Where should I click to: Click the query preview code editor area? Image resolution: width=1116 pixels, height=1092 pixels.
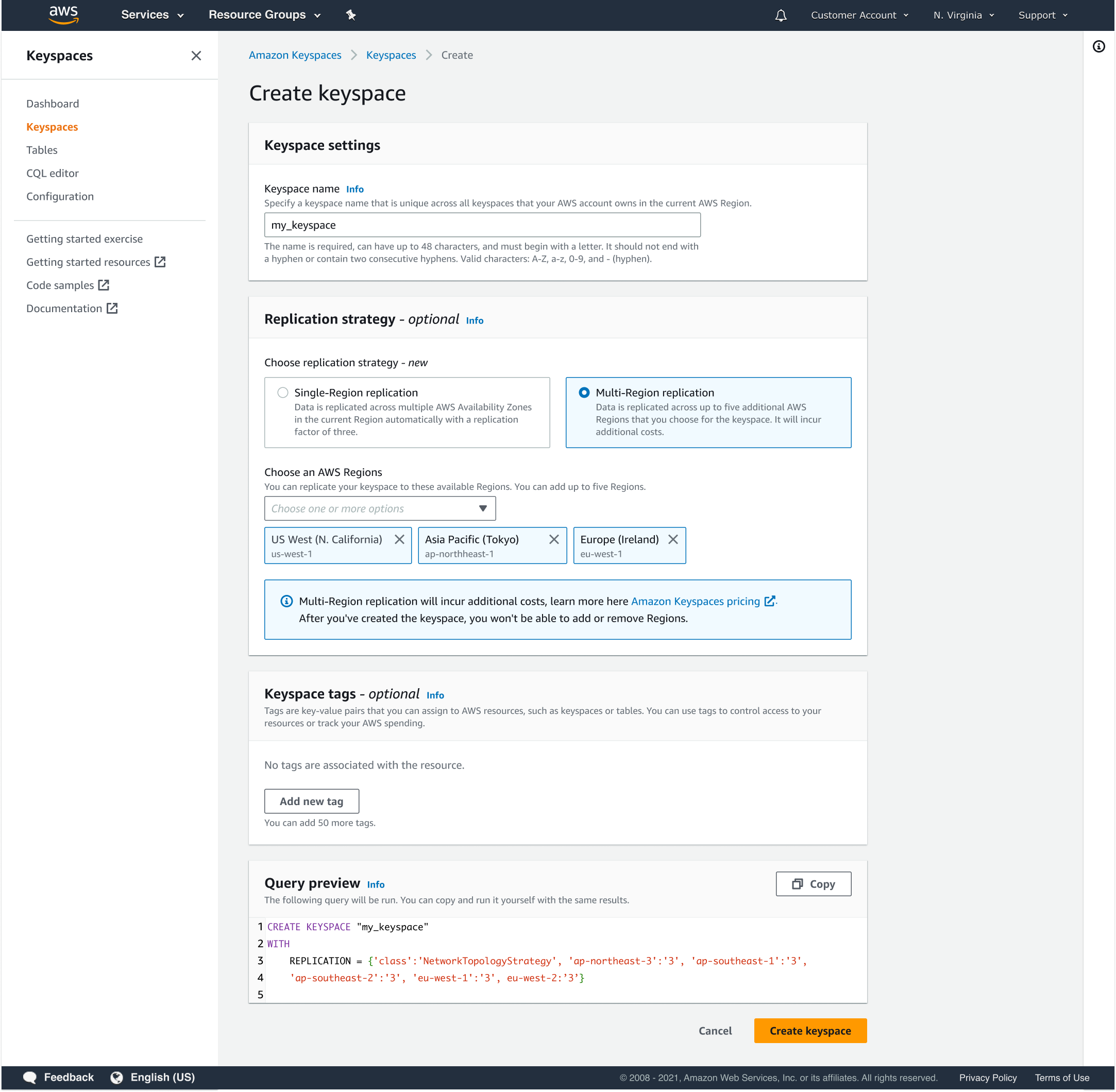557,960
